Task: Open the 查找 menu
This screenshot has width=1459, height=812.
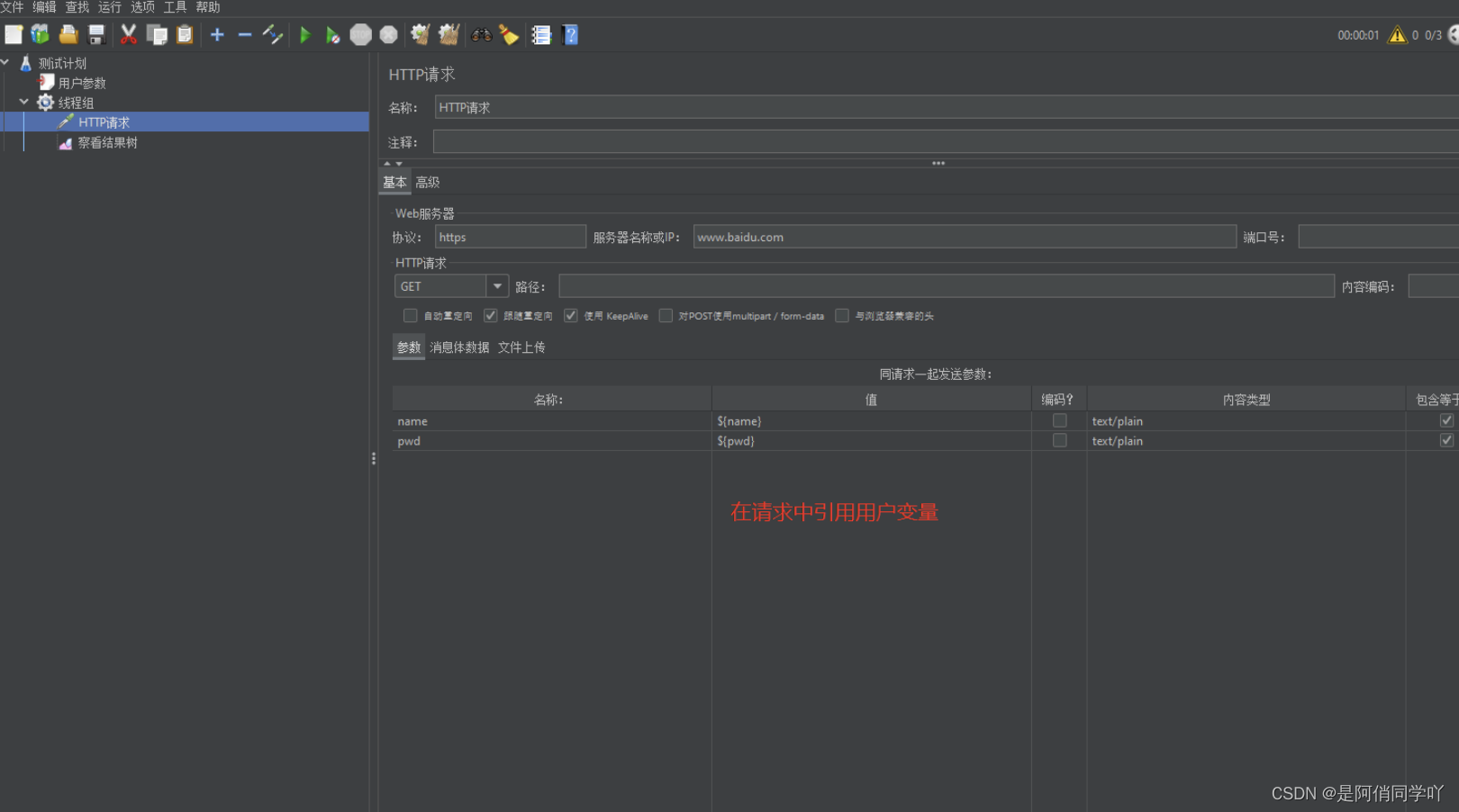Action: click(77, 7)
